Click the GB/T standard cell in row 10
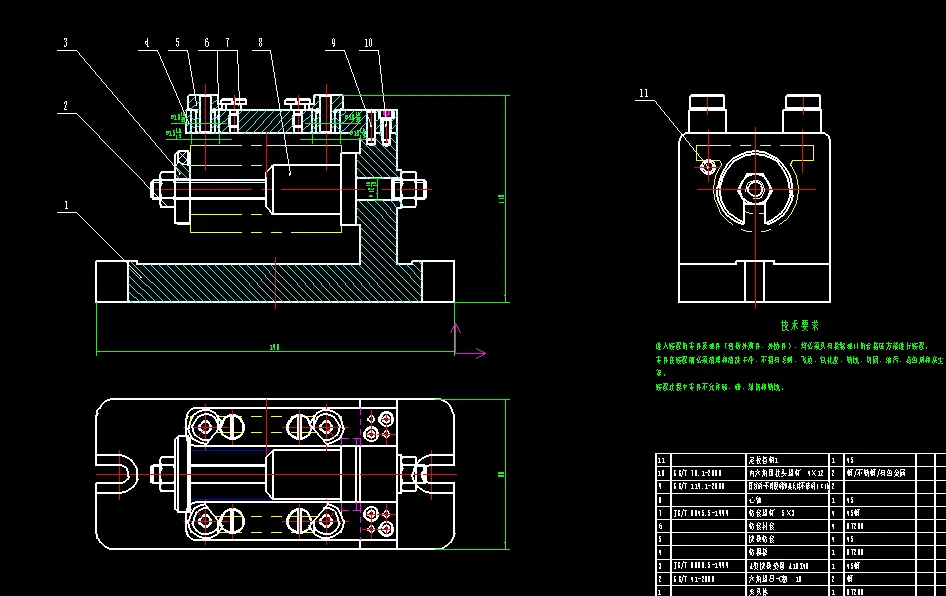 pos(709,473)
